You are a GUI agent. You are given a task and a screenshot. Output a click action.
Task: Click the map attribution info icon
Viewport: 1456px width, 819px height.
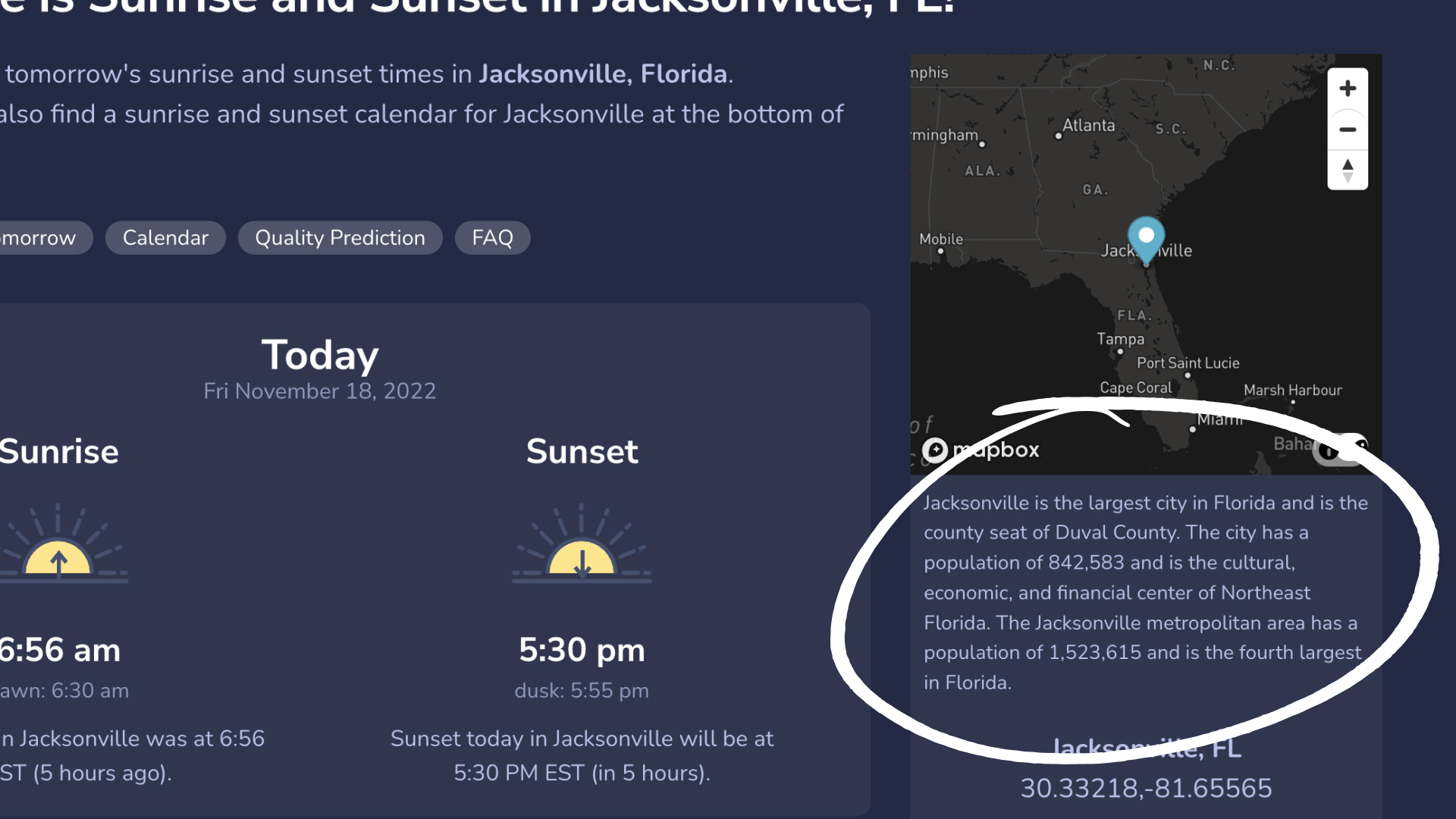pos(1329,450)
